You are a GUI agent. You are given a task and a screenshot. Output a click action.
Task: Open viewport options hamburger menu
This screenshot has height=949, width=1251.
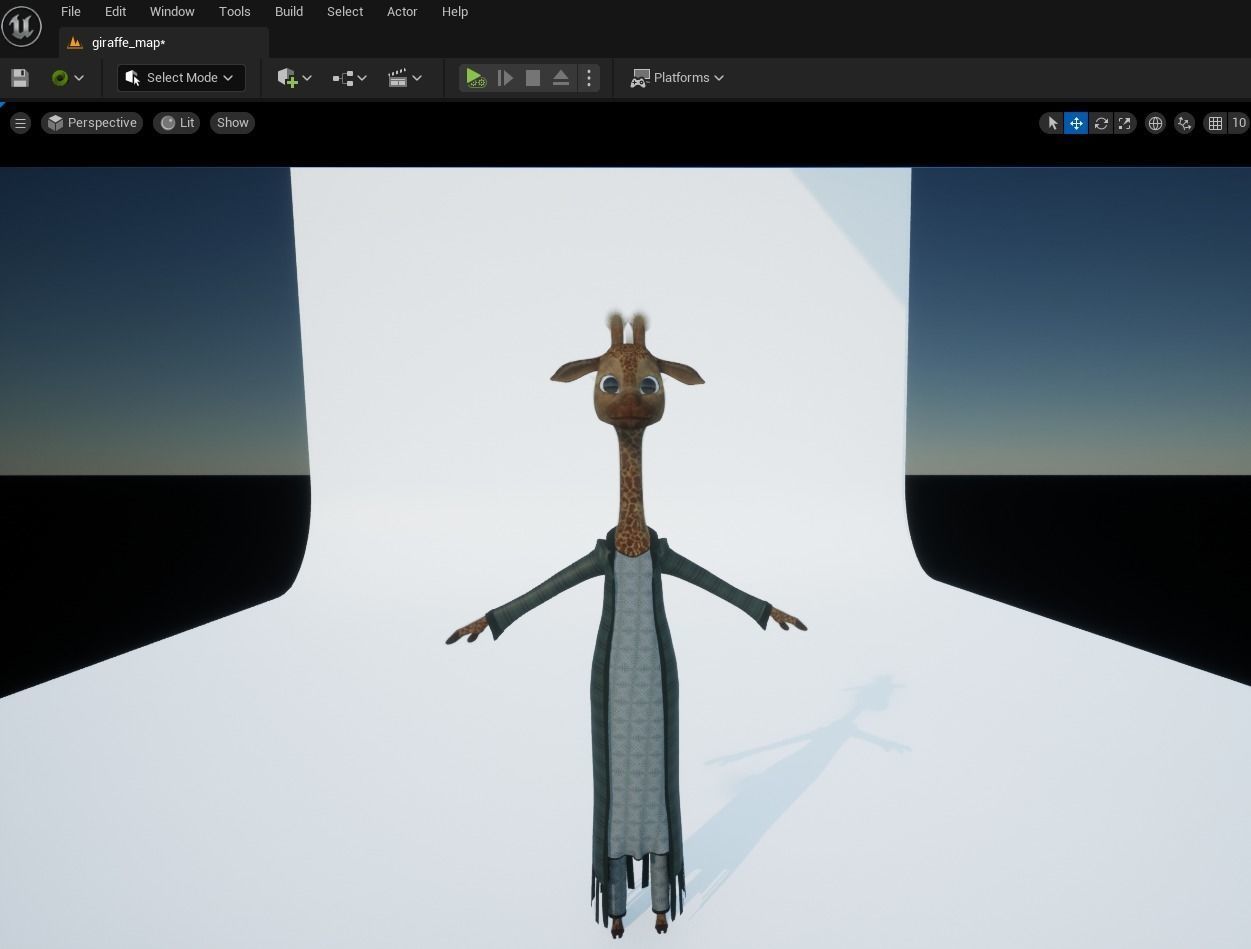pyautogui.click(x=20, y=123)
